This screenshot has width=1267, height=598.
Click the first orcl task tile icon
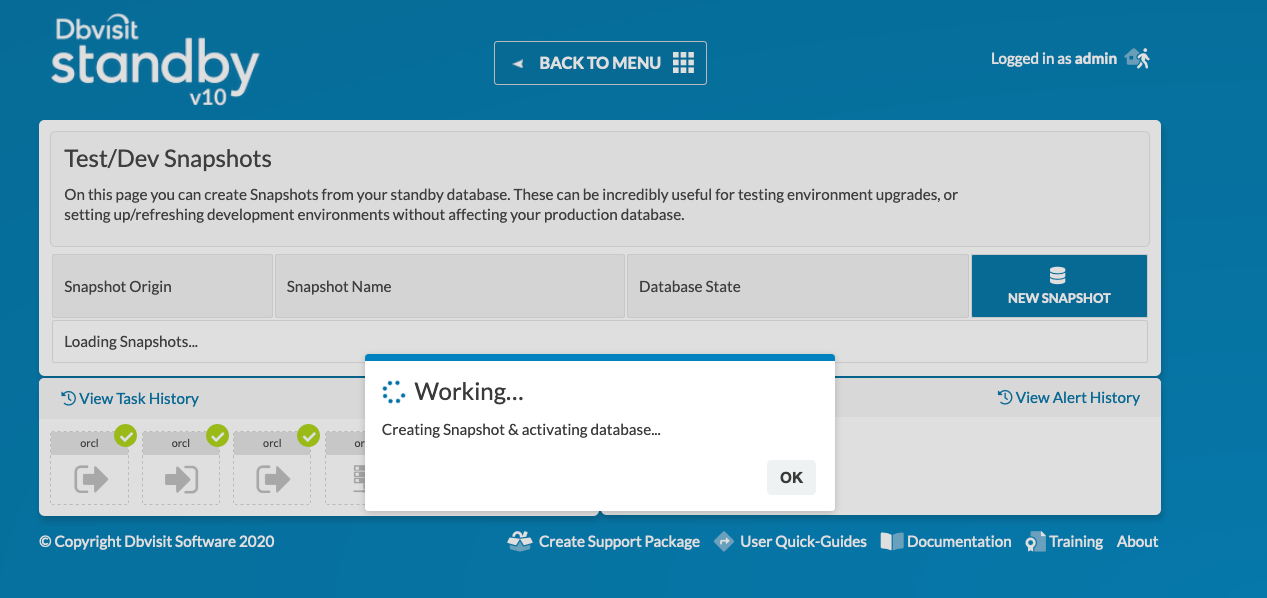[91, 480]
